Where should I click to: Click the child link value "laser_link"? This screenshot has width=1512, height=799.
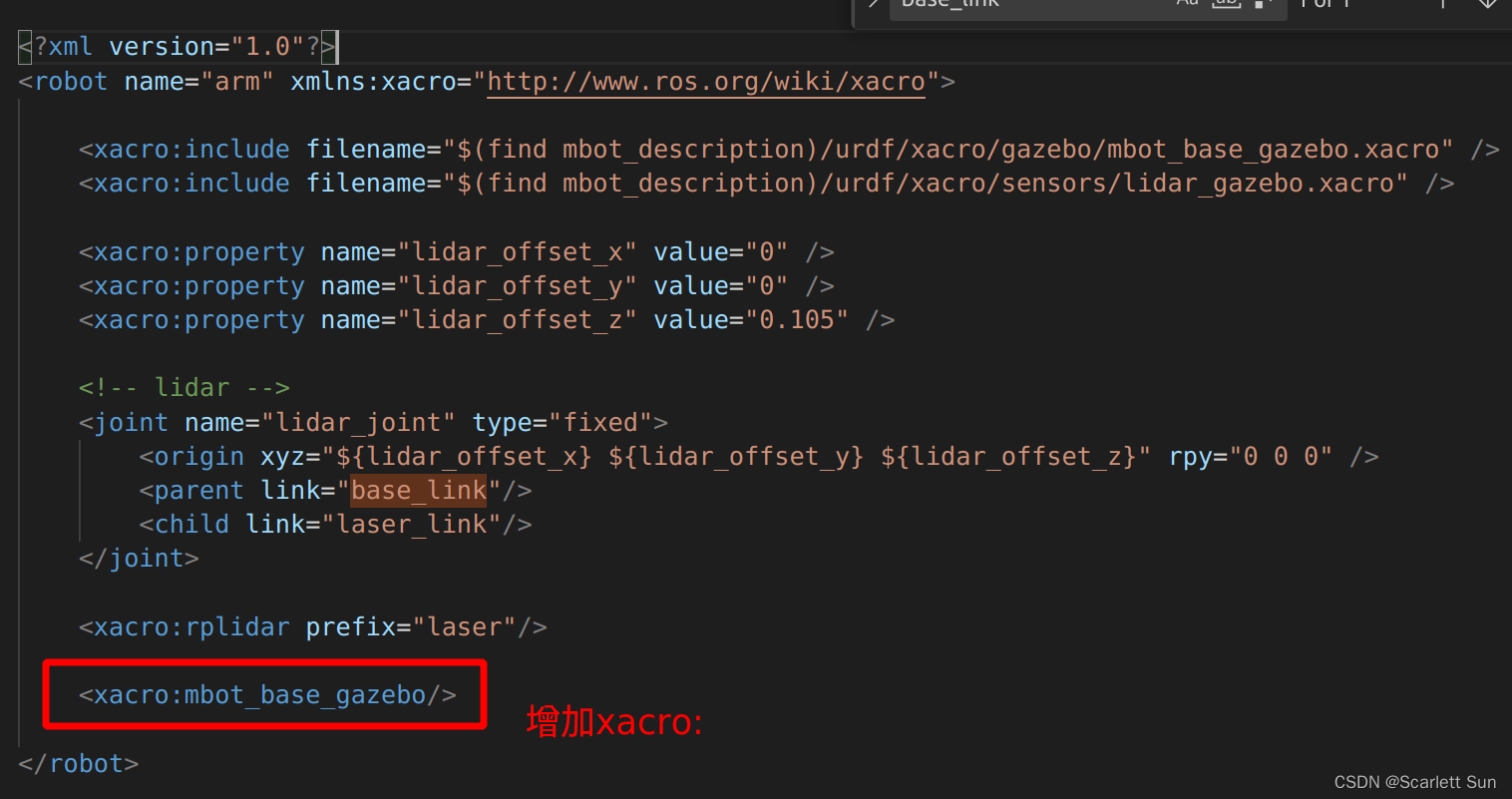pyautogui.click(x=411, y=525)
